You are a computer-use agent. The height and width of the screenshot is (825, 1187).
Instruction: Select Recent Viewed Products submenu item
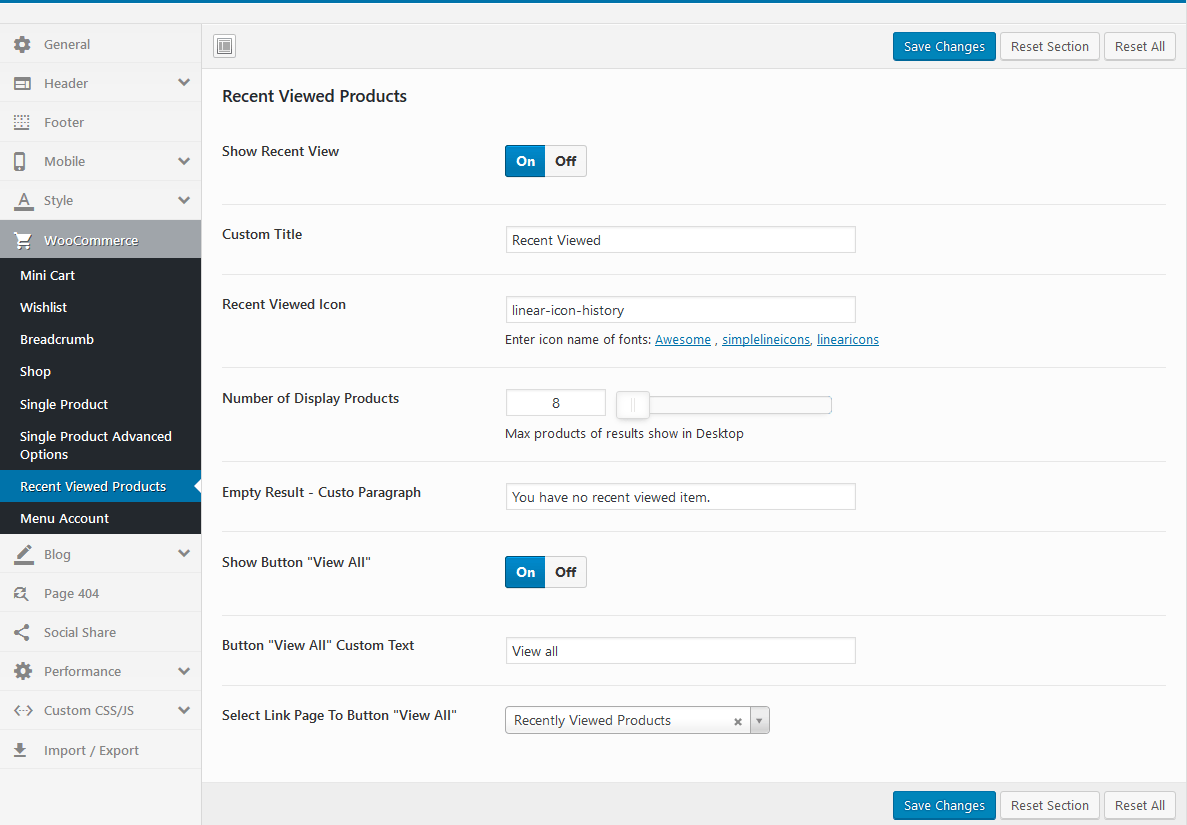point(101,486)
